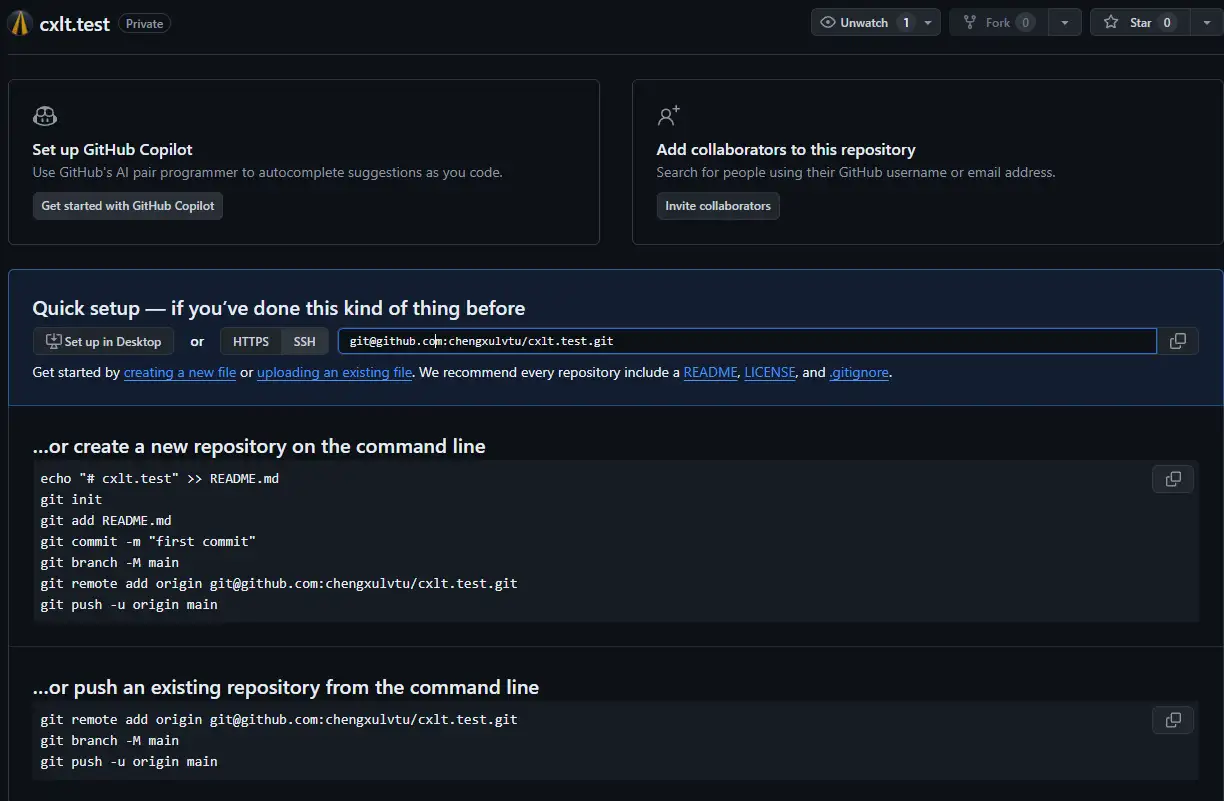The height and width of the screenshot is (801, 1224).
Task: Click Get started with GitHub Copilot
Action: pyautogui.click(x=128, y=206)
